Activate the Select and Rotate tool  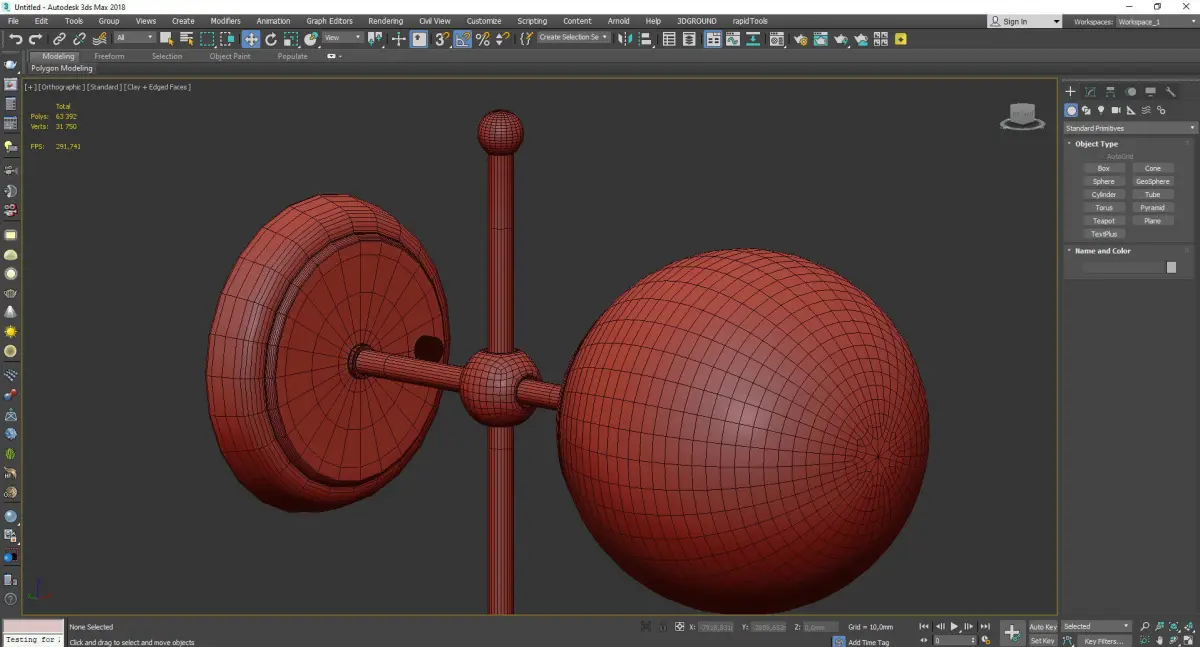[271, 38]
